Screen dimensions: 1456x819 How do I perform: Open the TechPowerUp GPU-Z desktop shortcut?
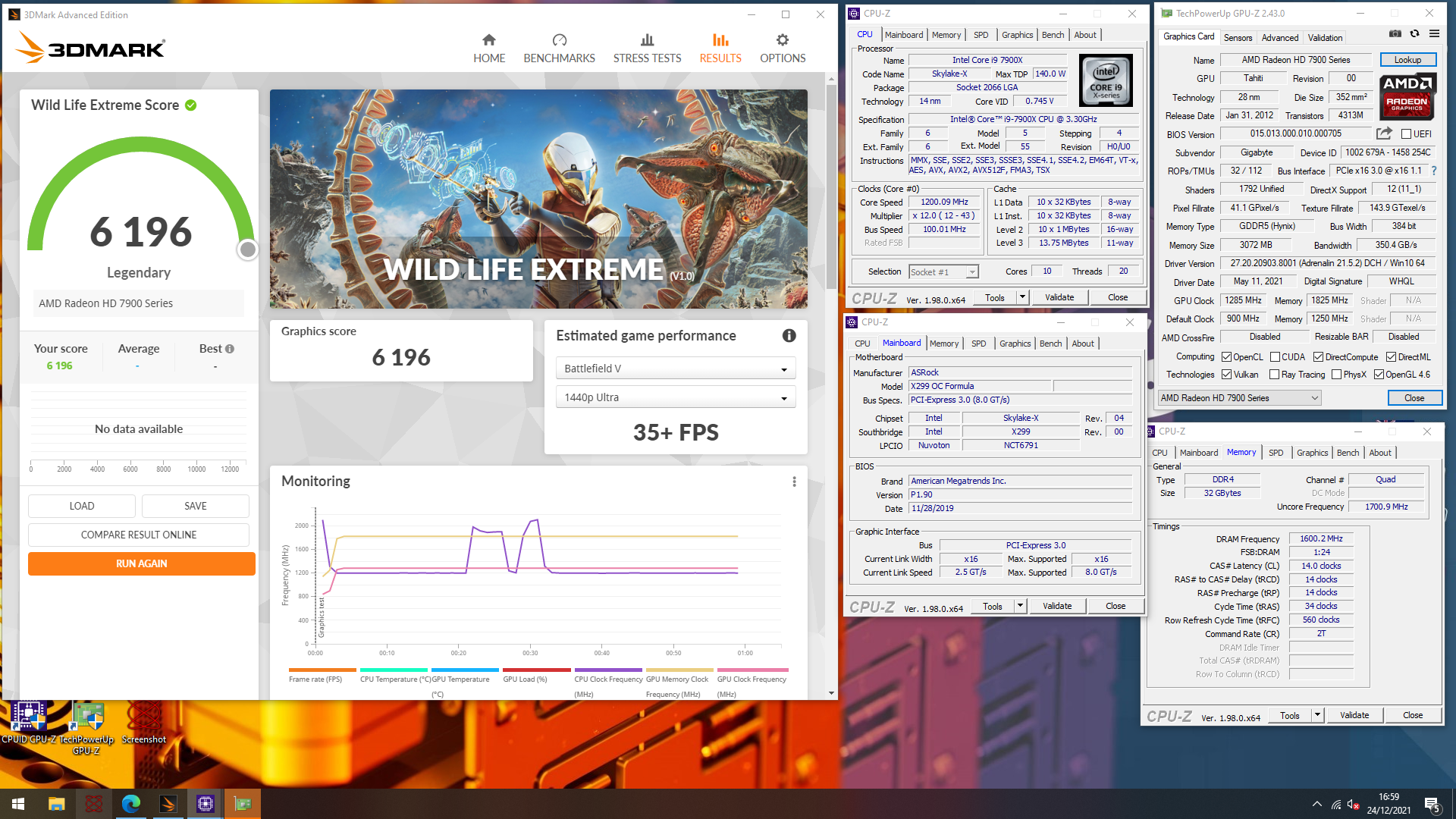click(x=86, y=728)
